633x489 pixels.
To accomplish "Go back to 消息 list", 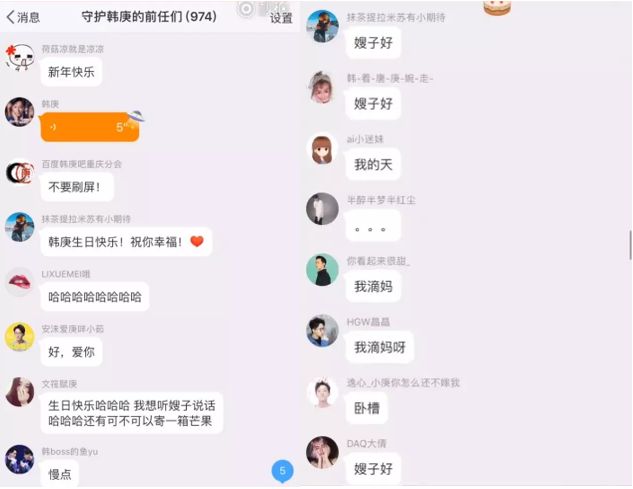I will pos(23,17).
